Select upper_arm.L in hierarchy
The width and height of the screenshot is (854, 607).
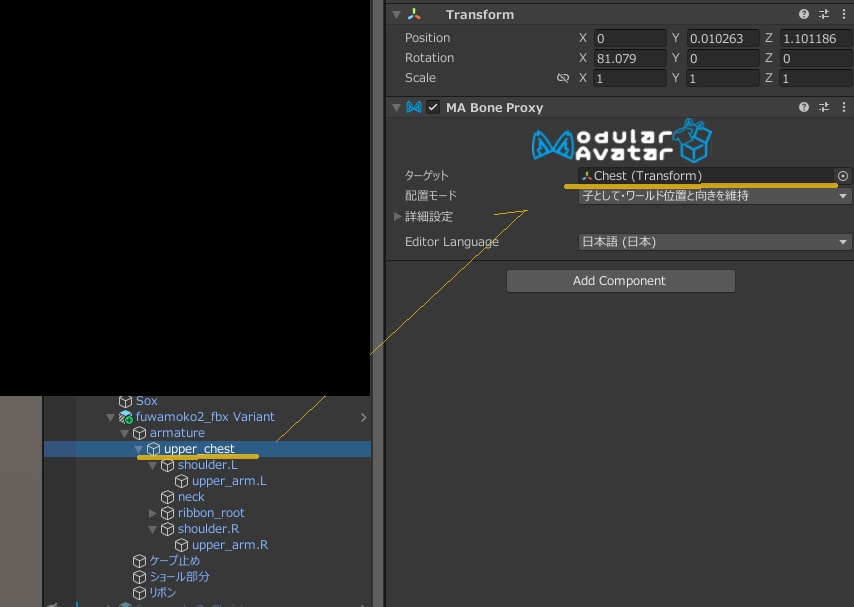[229, 481]
